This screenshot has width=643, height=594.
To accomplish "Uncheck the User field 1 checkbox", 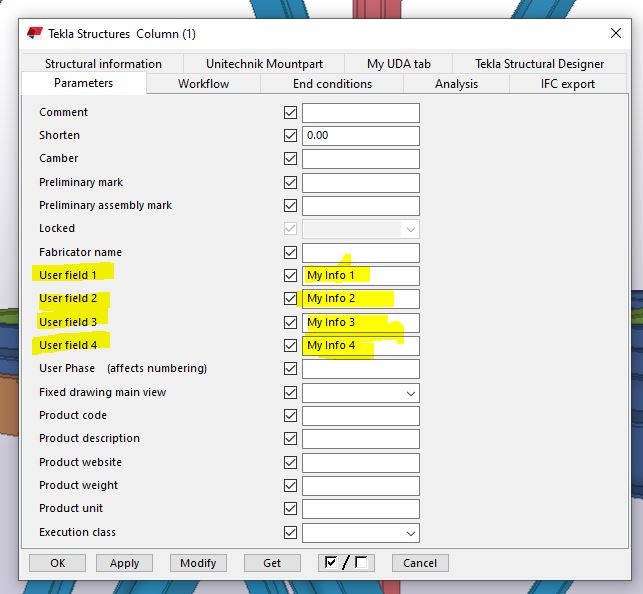I will pos(290,275).
